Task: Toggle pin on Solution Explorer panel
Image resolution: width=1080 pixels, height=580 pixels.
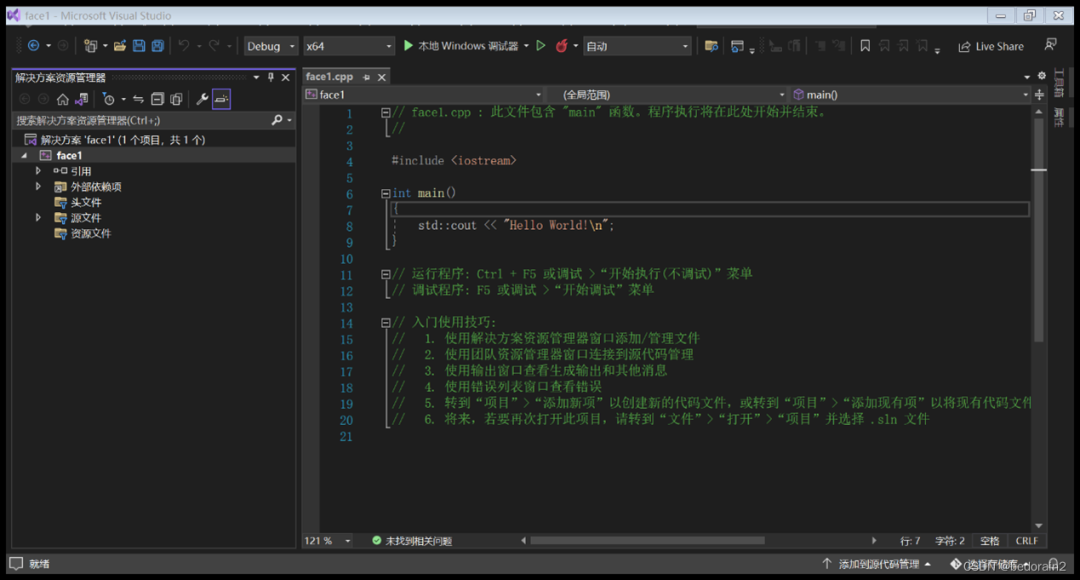Action: click(271, 77)
